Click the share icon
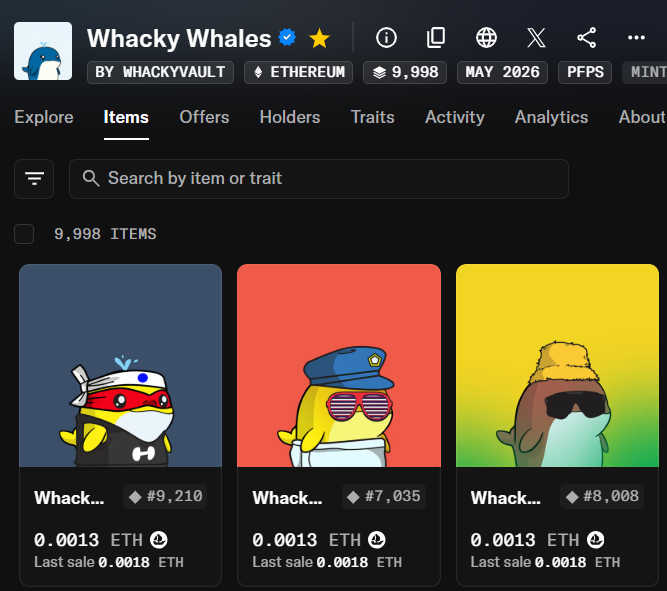This screenshot has width=667, height=591. (586, 38)
